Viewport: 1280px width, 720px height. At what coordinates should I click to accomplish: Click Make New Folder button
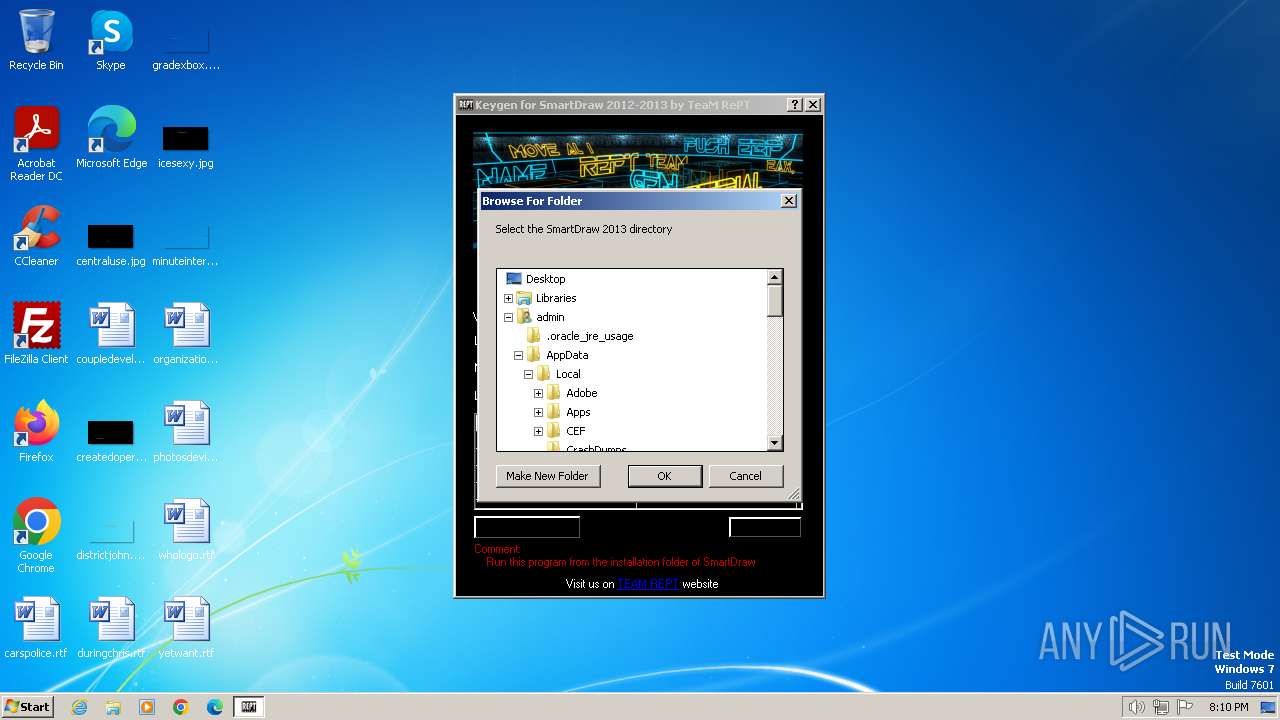(547, 476)
